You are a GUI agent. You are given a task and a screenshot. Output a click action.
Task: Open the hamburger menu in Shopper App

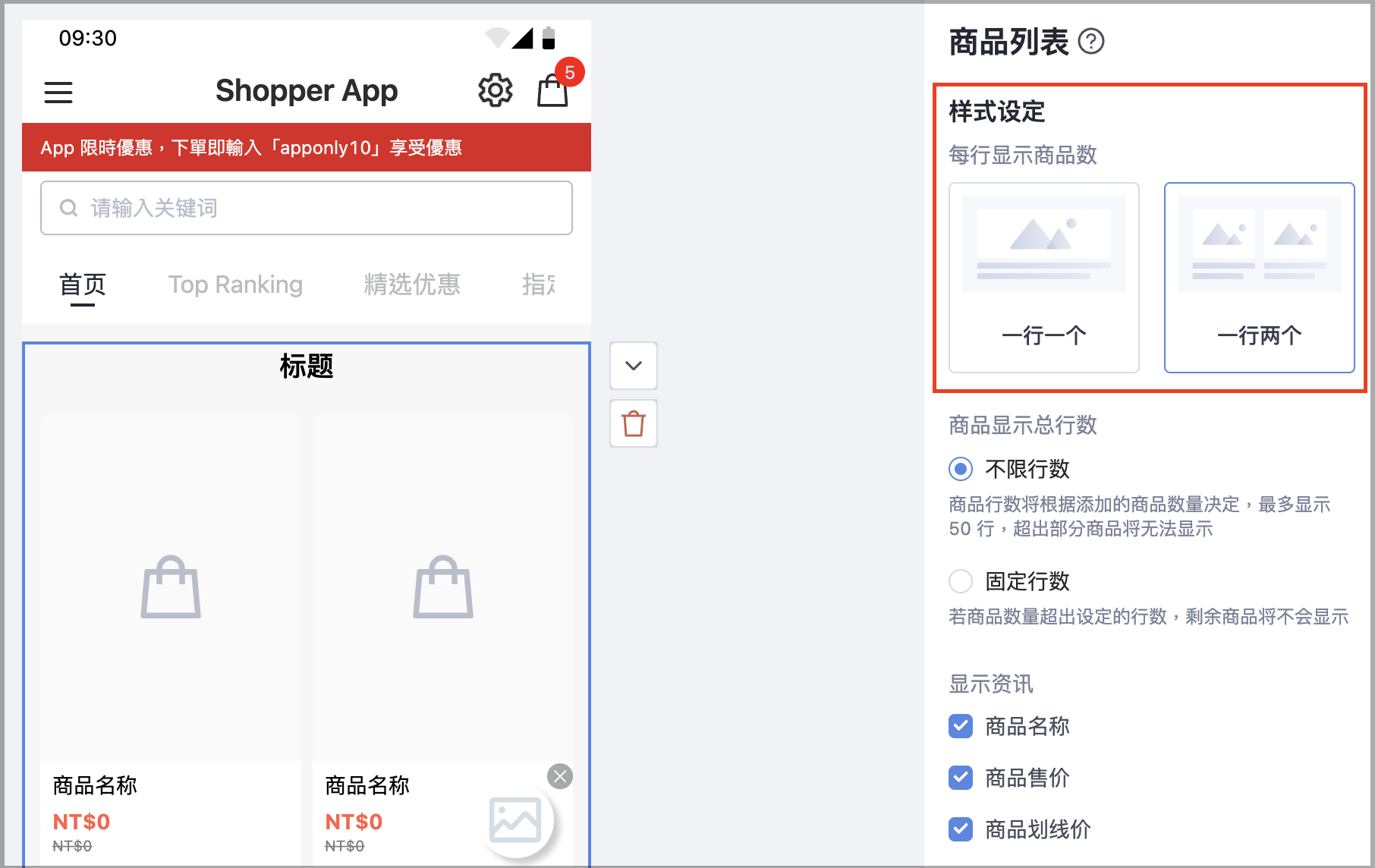[x=58, y=93]
